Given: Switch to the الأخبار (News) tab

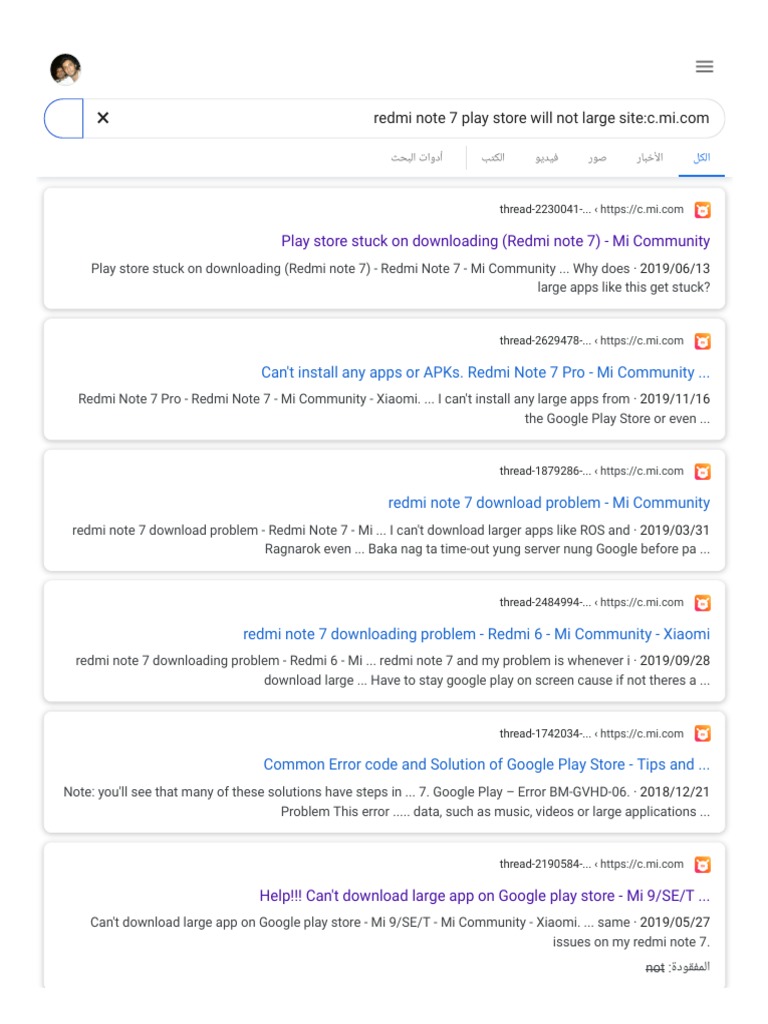Looking at the screenshot, I should point(649,158).
